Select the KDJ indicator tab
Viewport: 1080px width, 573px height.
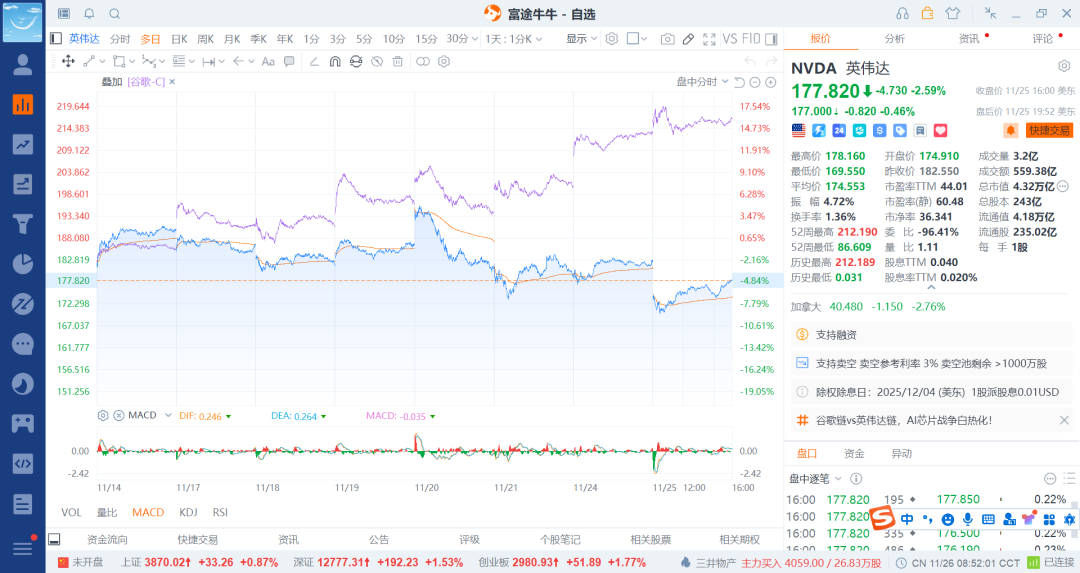coord(188,512)
